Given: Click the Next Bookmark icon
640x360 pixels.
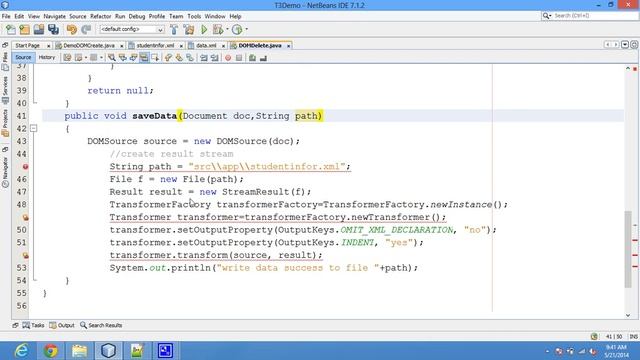Looking at the screenshot, I should tap(179, 58).
